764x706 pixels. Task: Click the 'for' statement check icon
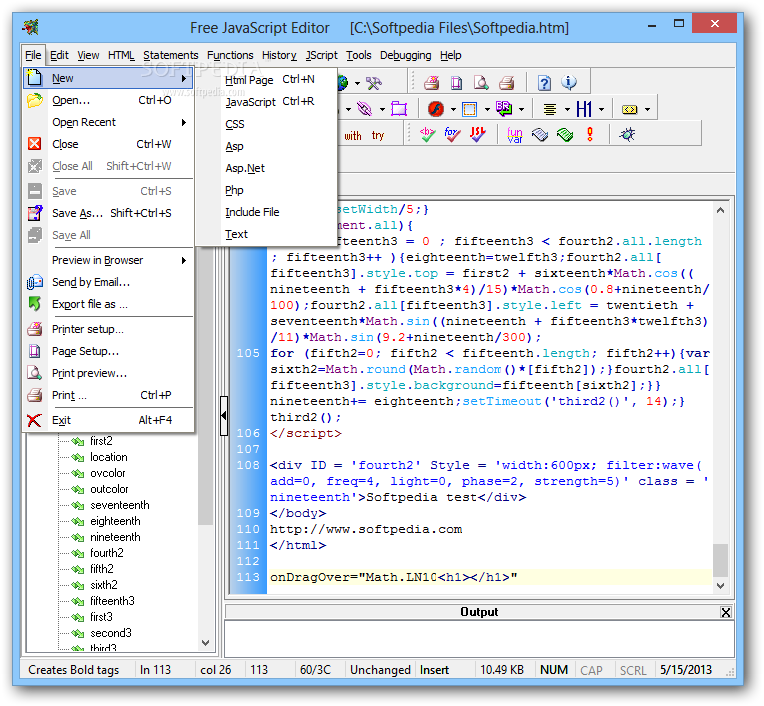pos(452,134)
